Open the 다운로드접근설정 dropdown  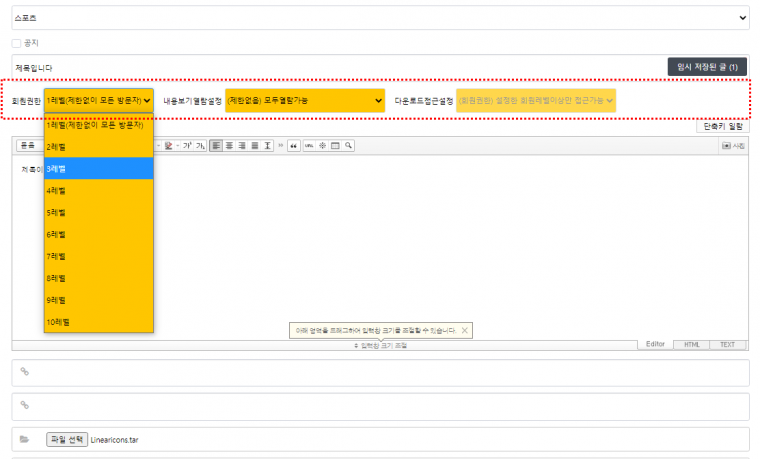click(536, 100)
